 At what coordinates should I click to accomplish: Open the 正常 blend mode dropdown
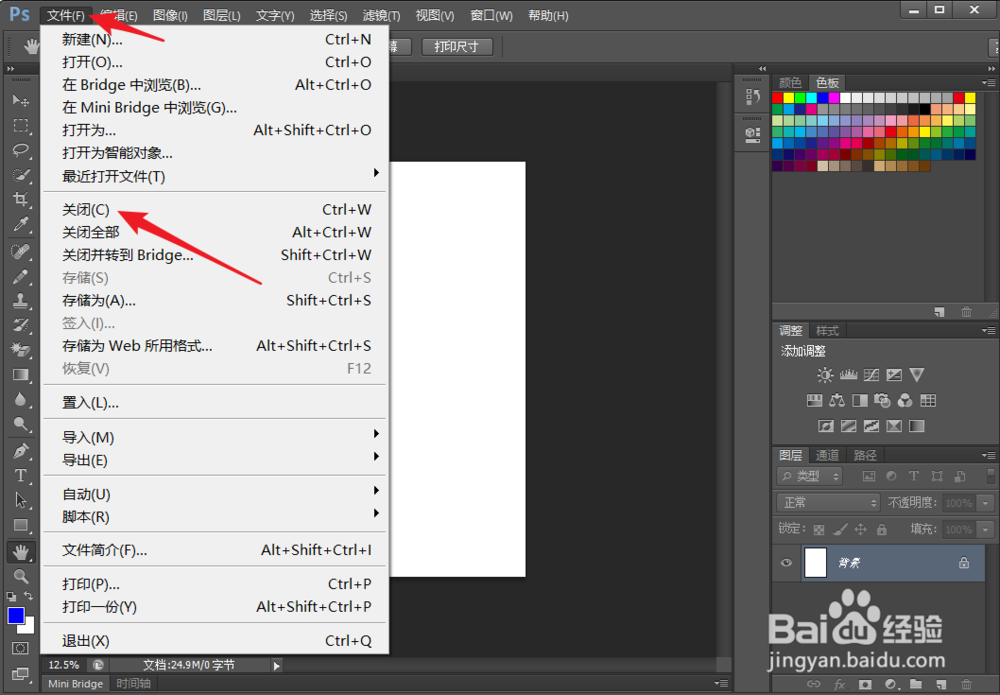click(x=828, y=502)
